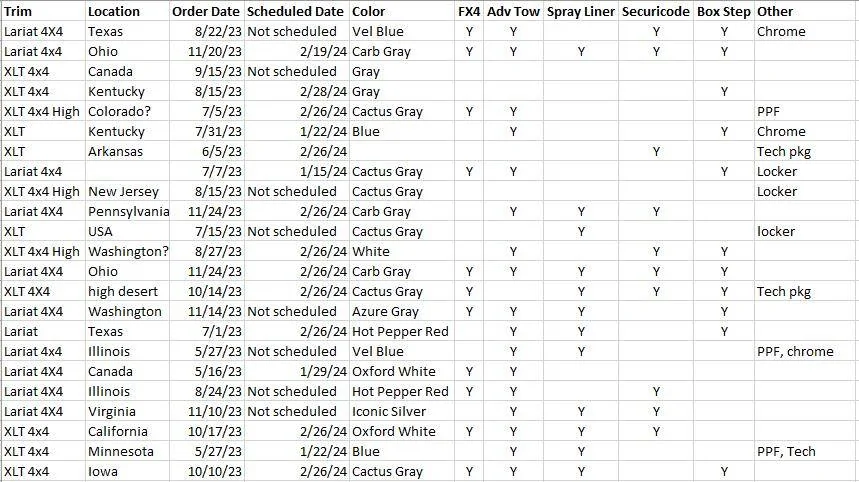
Task: Select the order date 6/5/23 cell
Action: click(x=207, y=152)
